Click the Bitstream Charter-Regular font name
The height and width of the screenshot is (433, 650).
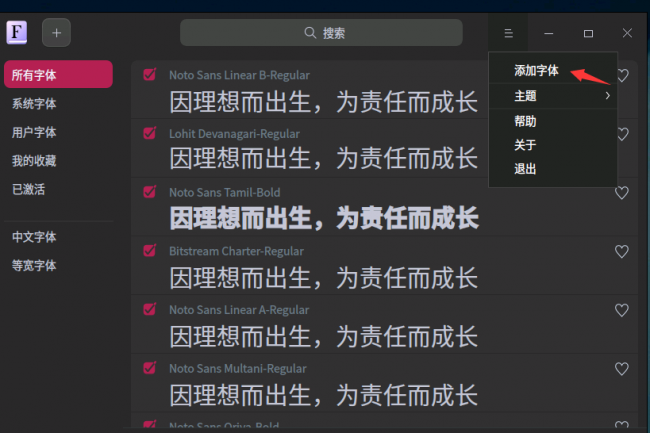click(x=236, y=251)
